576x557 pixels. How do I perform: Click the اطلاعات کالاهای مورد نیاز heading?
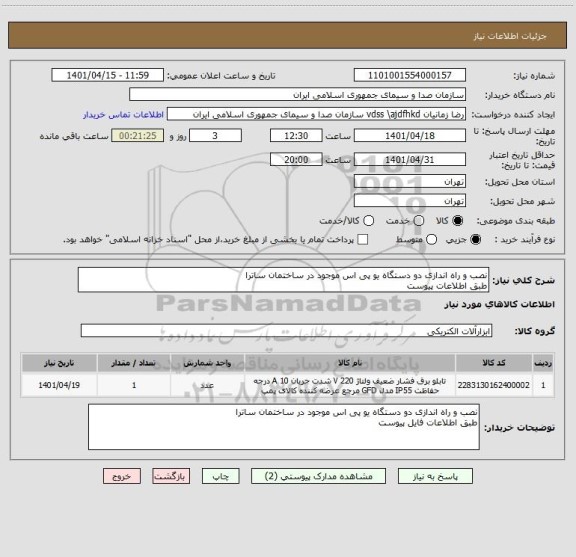500,305
